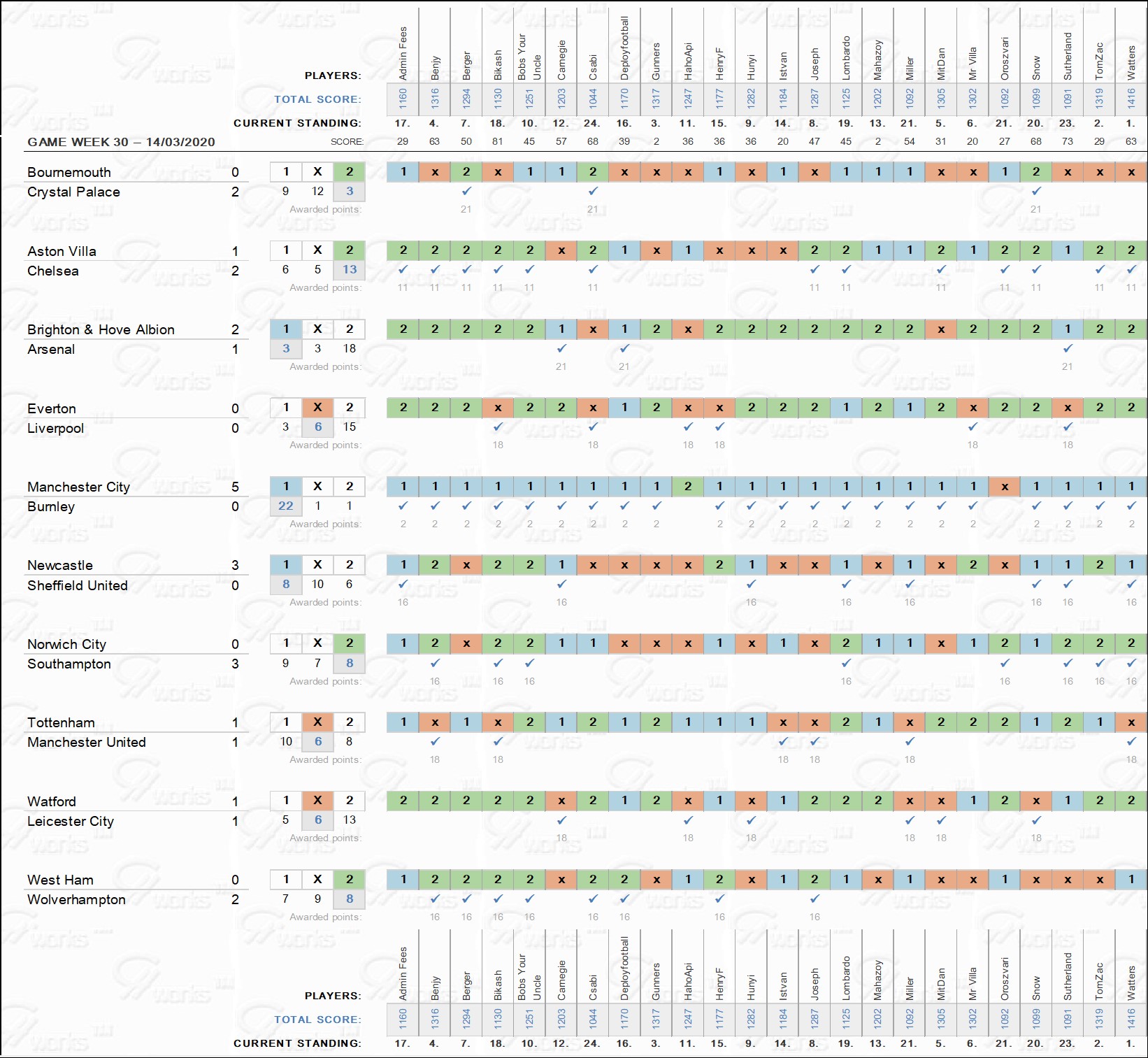
Task: Select the highlighted 1 result for Manchester City
Action: [286, 486]
